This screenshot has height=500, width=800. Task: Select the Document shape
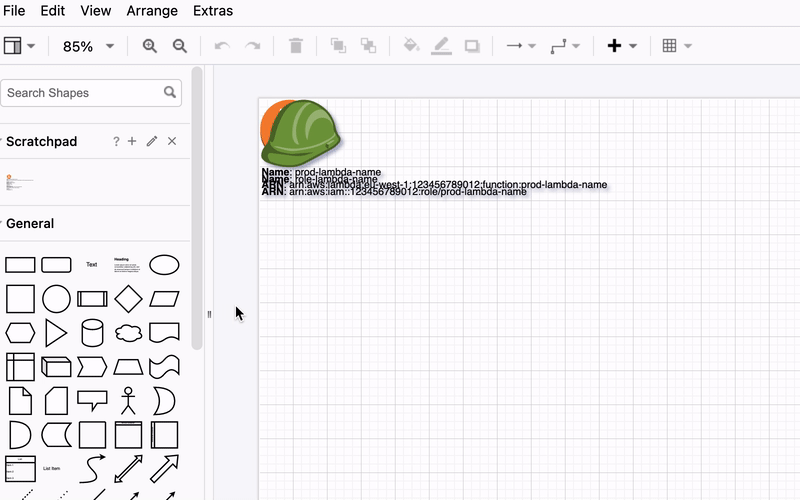pyautogui.click(x=164, y=333)
